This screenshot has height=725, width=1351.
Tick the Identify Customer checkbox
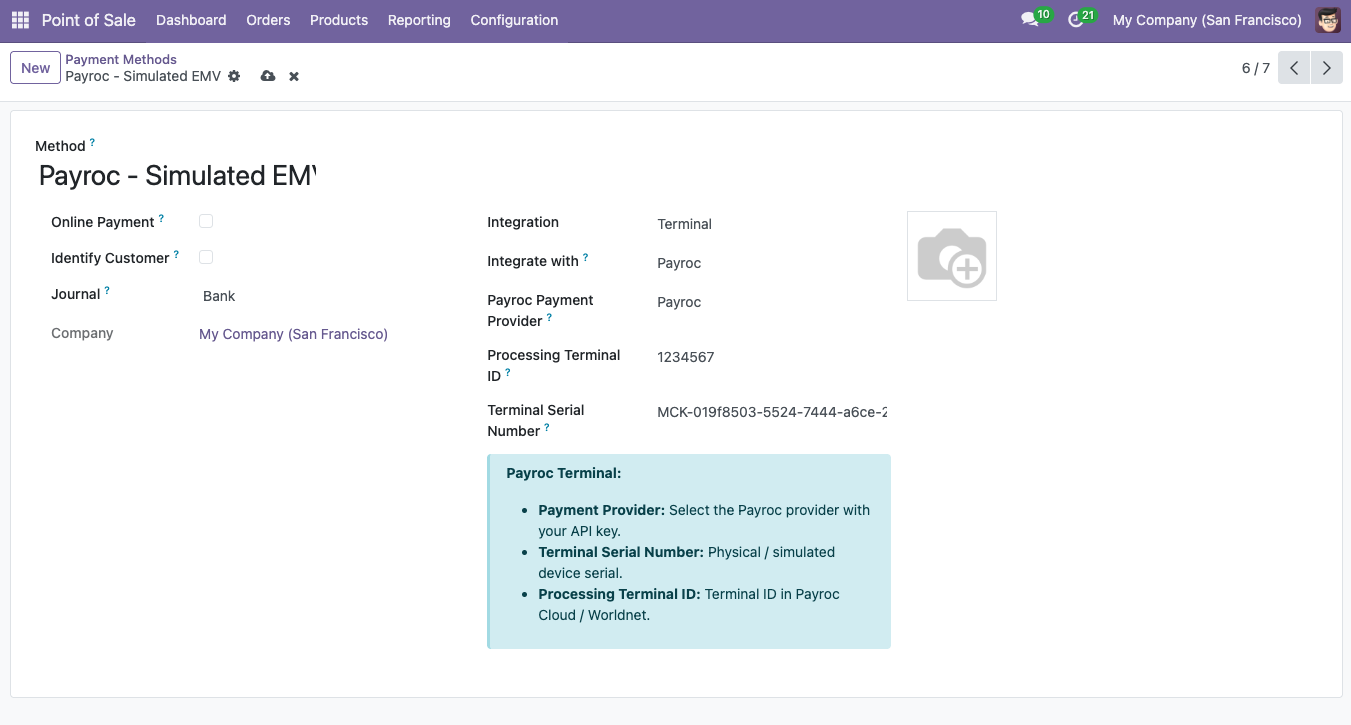click(206, 257)
